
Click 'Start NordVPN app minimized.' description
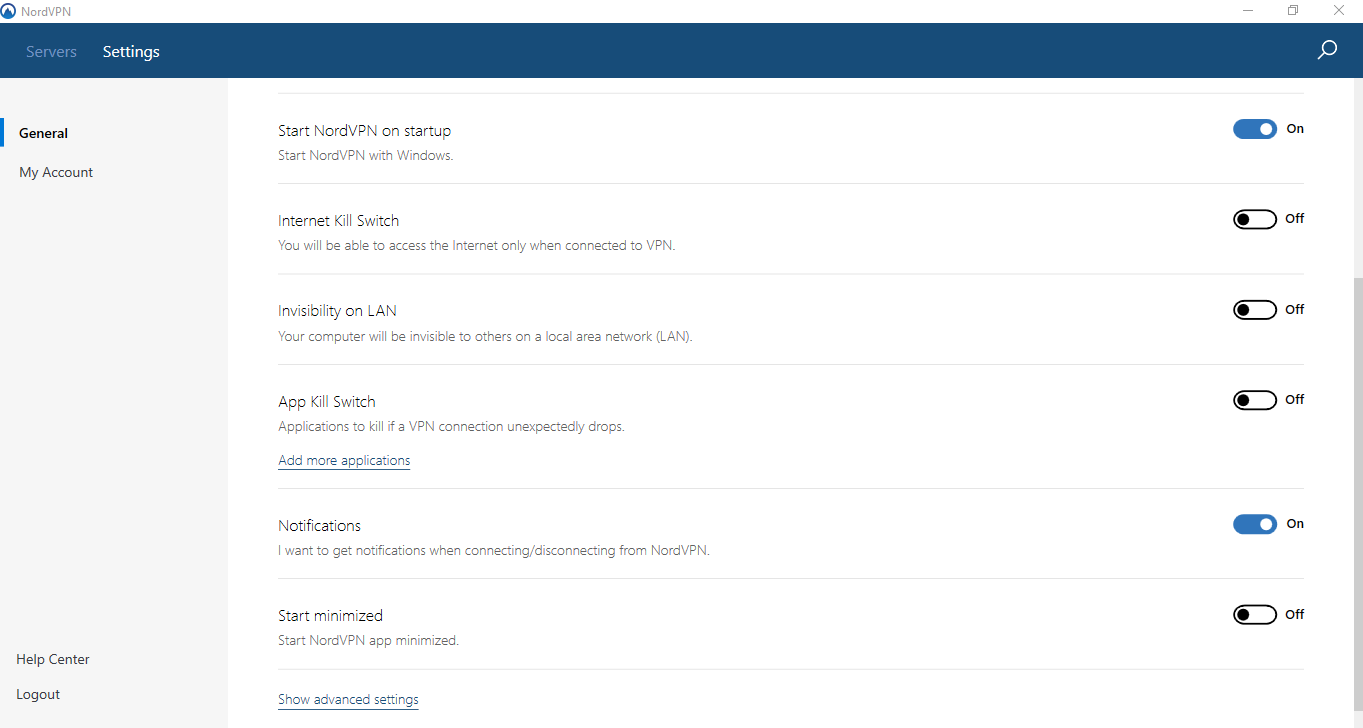tap(369, 640)
